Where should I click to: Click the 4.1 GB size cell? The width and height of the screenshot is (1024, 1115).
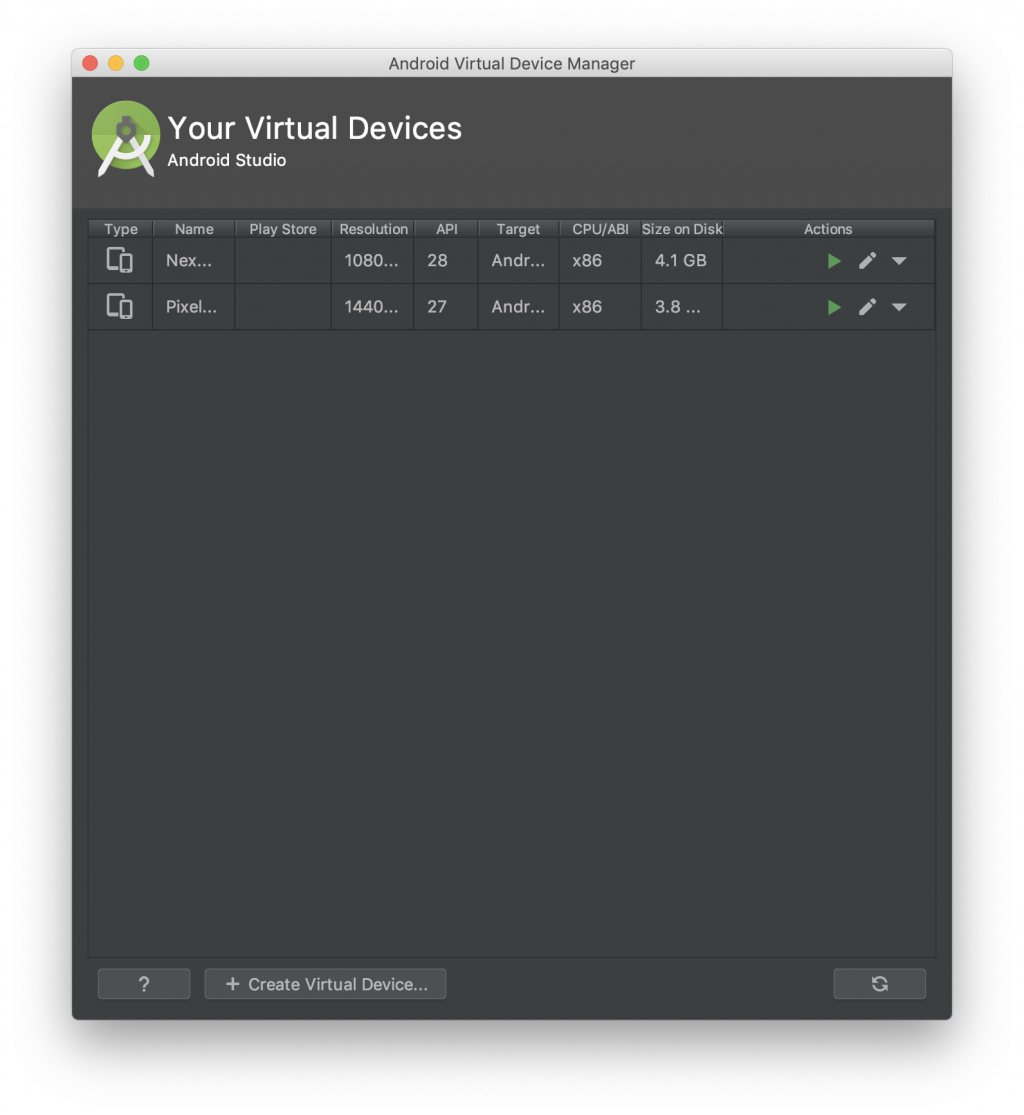tap(681, 260)
